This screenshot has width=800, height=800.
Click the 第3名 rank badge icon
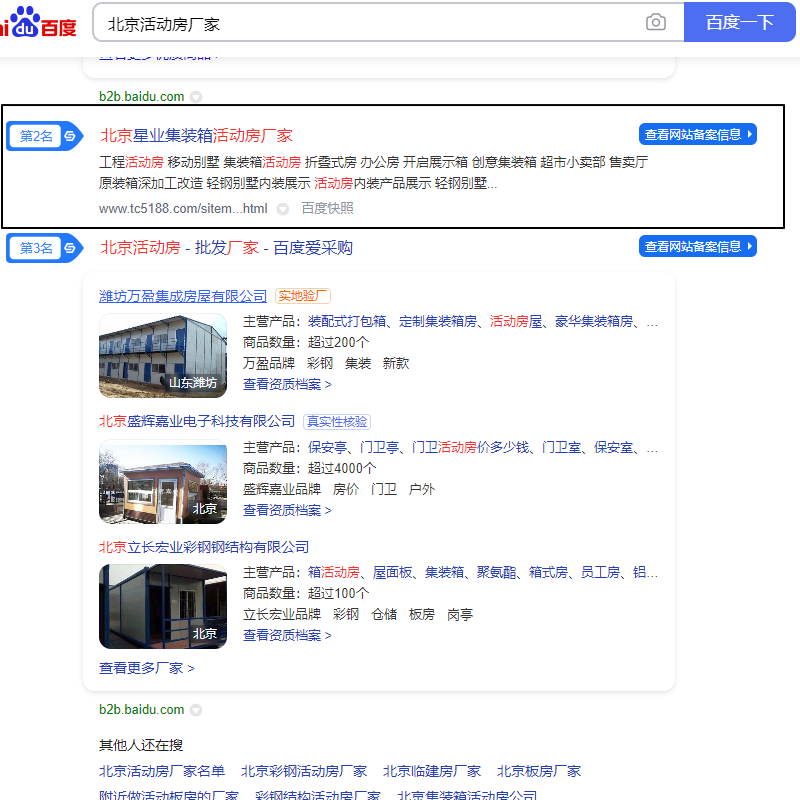point(44,248)
